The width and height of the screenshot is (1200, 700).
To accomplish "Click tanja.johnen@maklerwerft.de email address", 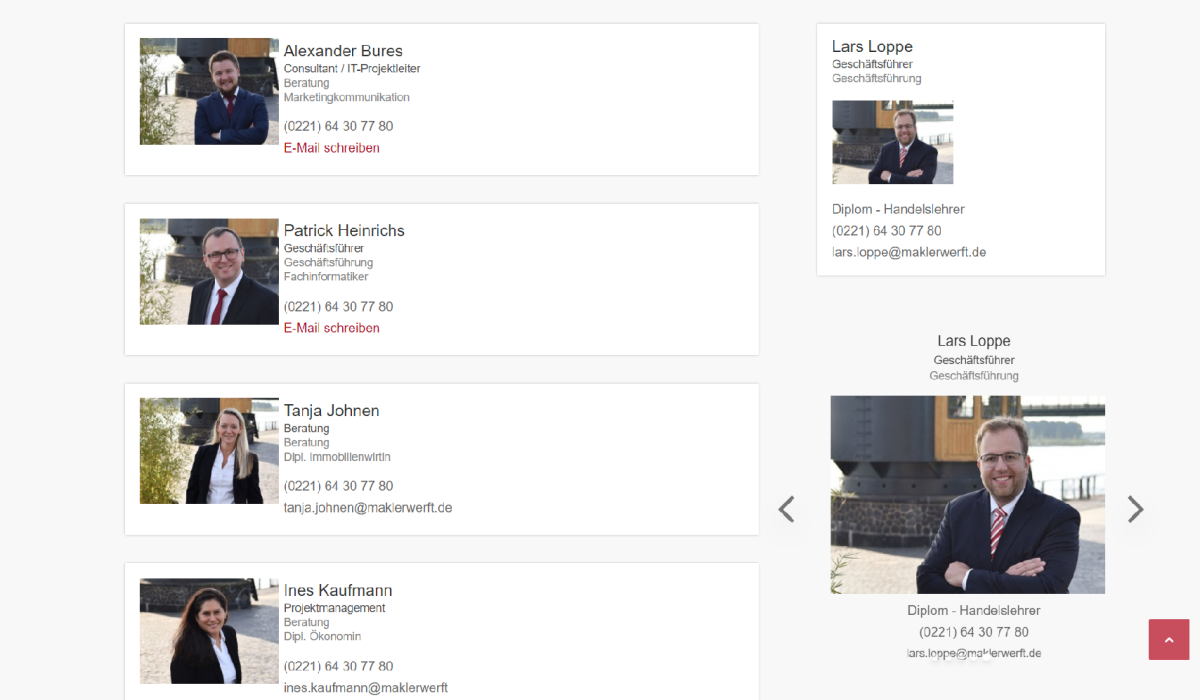I will (x=368, y=508).
